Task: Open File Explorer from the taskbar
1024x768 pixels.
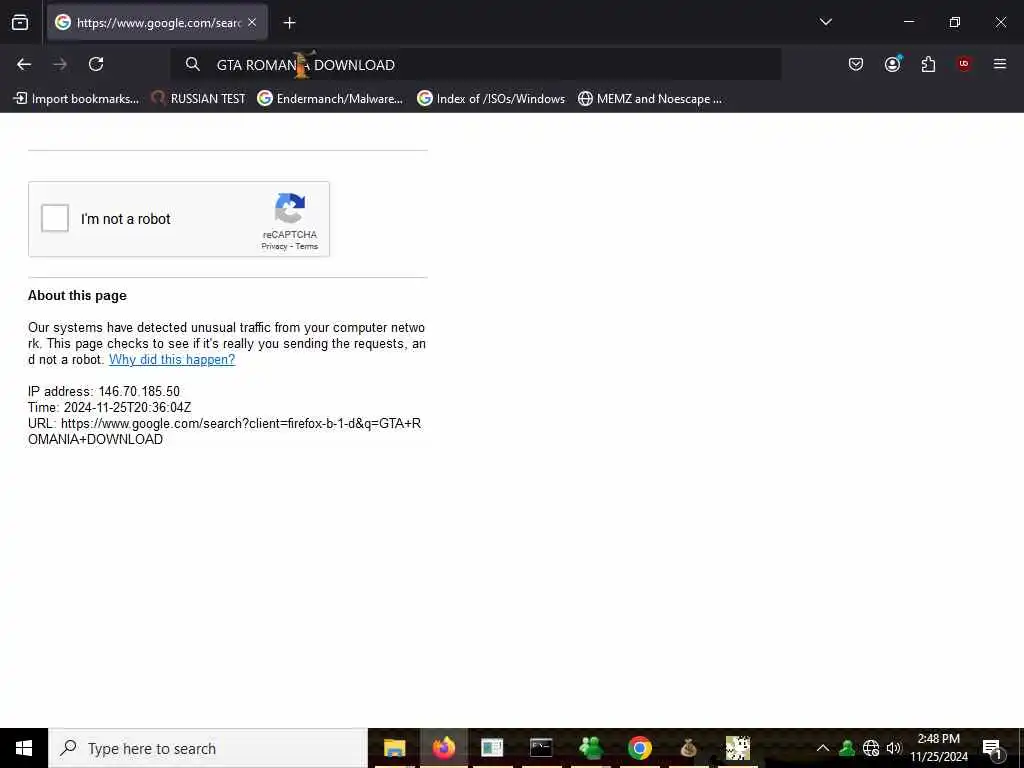Action: point(394,748)
